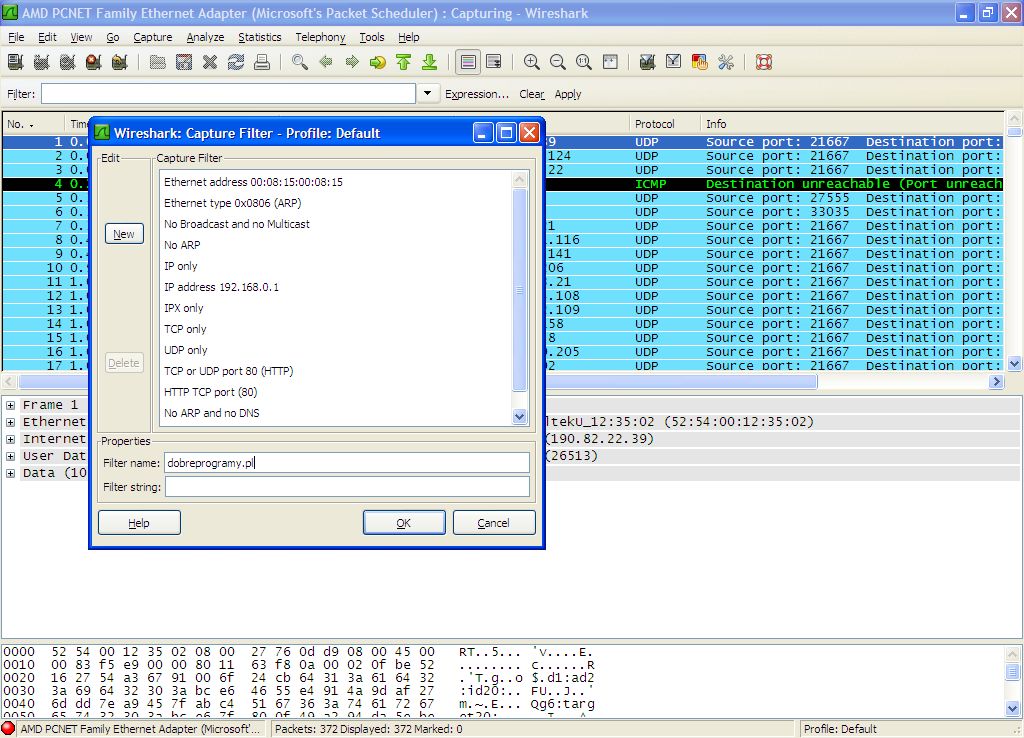Click Help in the Capture Filter dialog
Viewport: 1024px width, 738px height.
click(139, 522)
